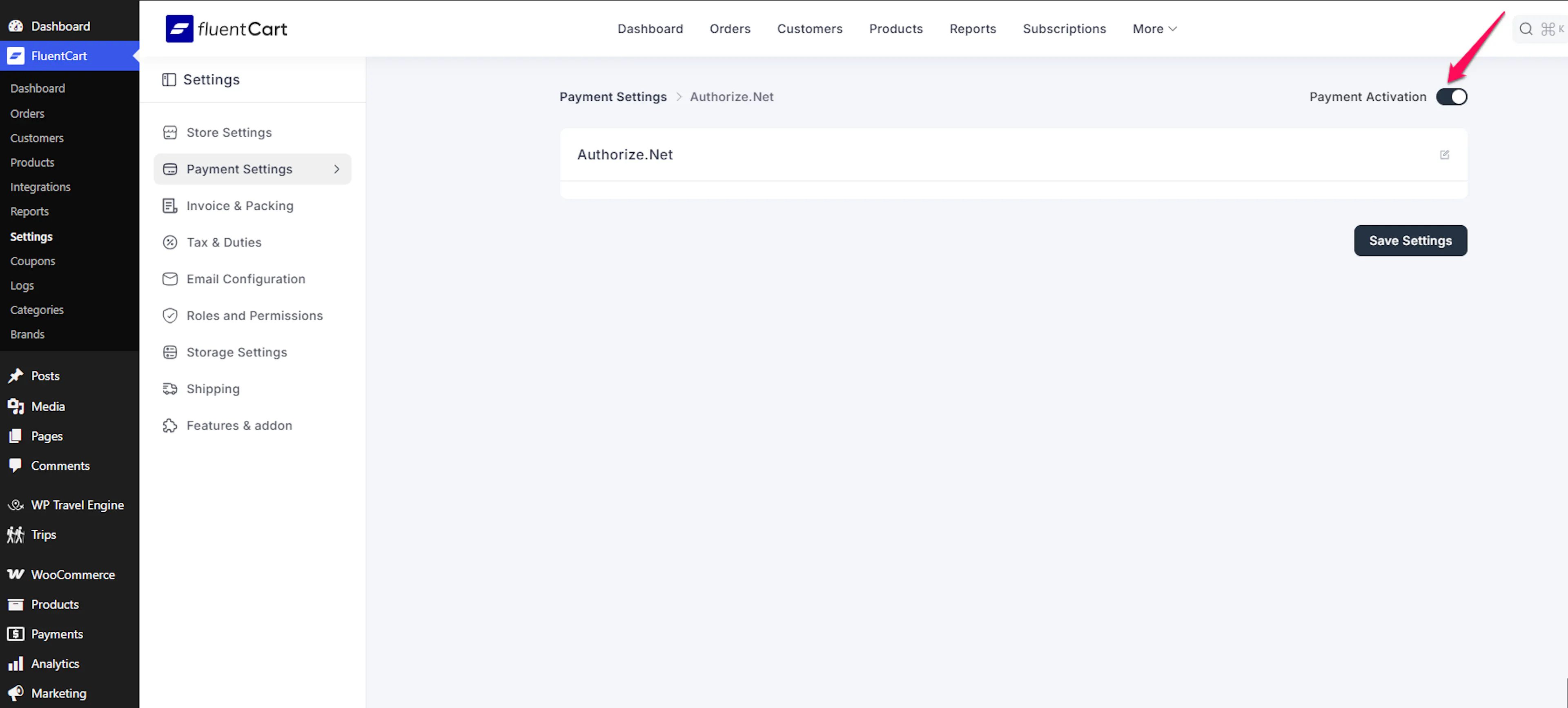The width and height of the screenshot is (1568, 708).
Task: Click the Roles and Permissions shield icon
Action: pyautogui.click(x=170, y=315)
